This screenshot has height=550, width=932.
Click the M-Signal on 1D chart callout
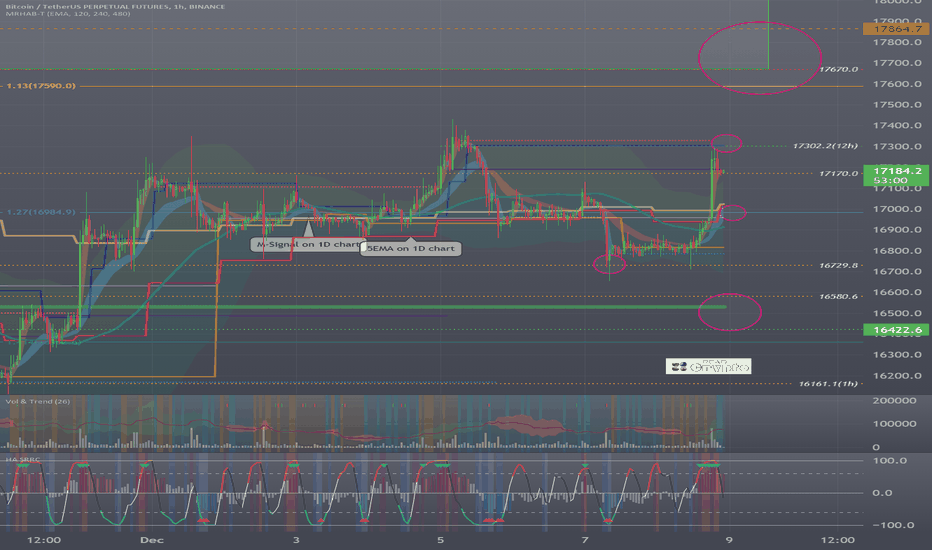[x=308, y=244]
